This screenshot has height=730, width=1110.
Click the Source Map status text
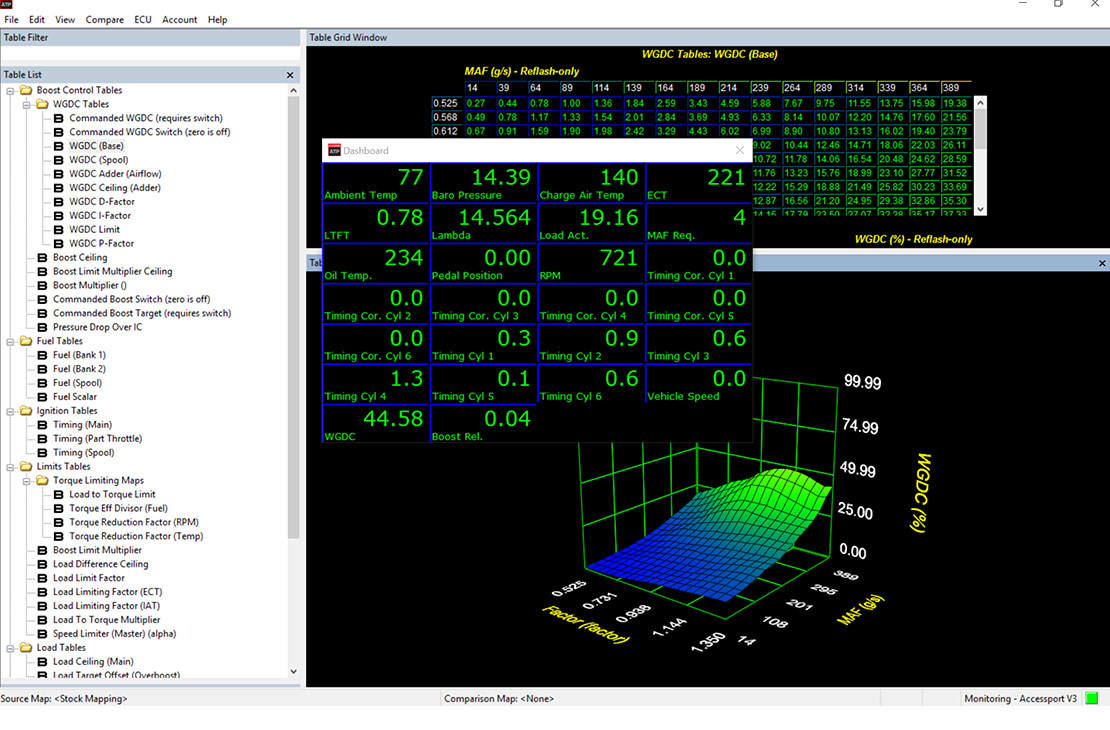64,698
